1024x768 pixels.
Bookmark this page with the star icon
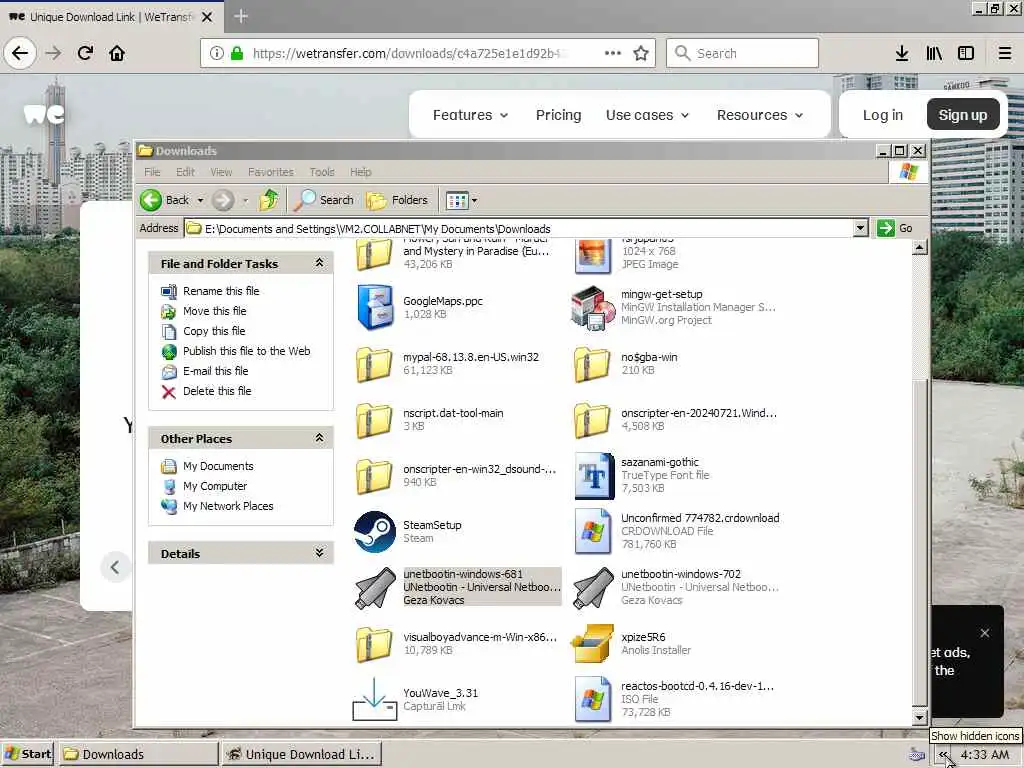(641, 53)
